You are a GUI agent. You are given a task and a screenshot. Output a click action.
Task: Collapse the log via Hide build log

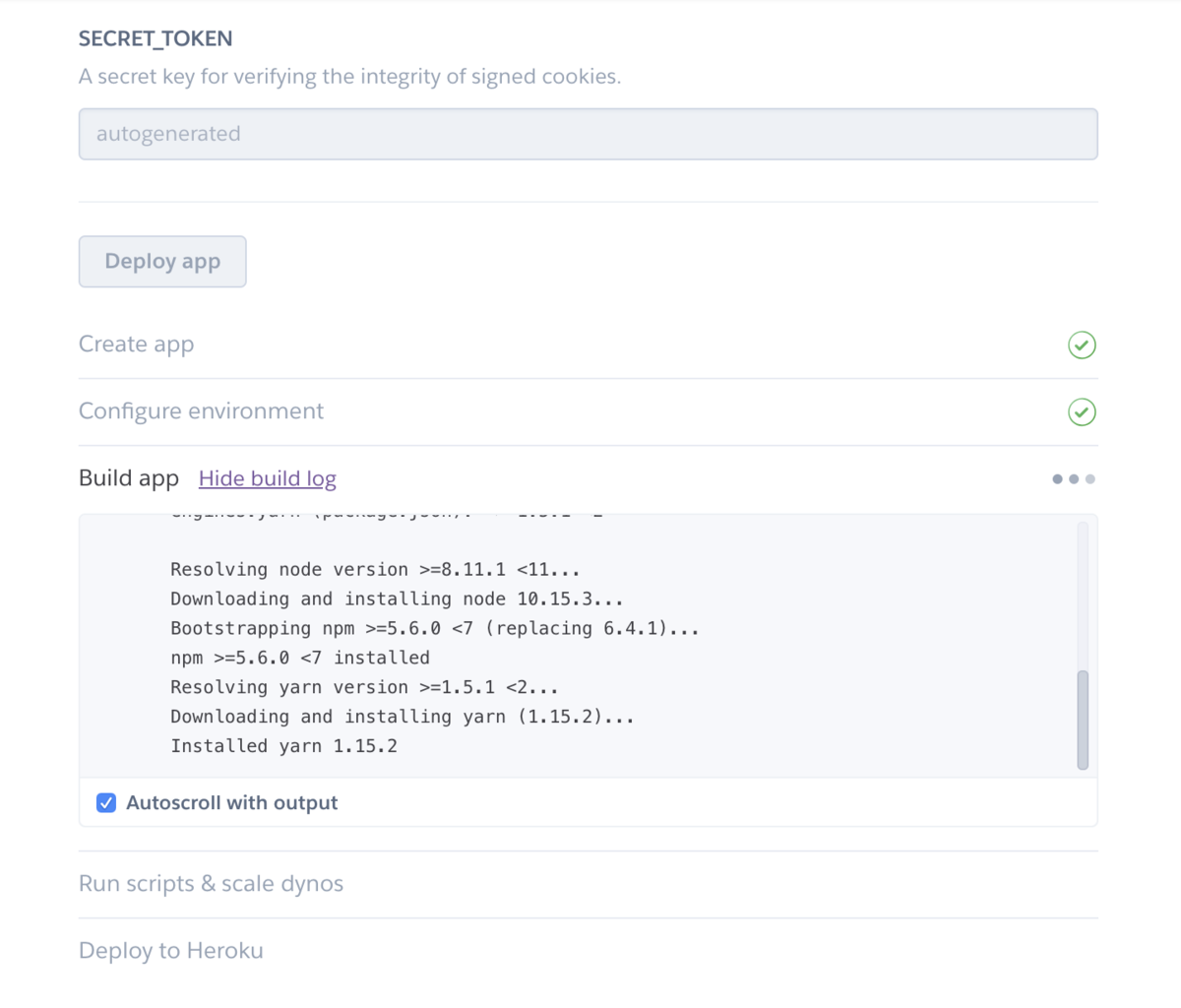(x=267, y=478)
